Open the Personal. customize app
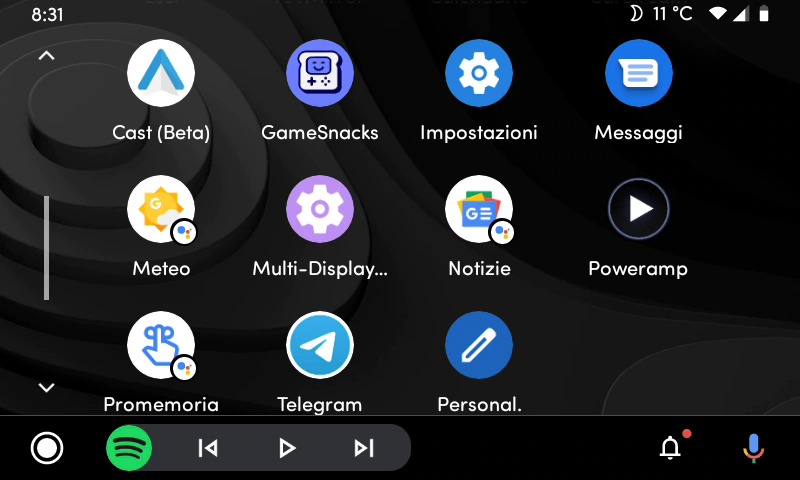 (x=479, y=346)
